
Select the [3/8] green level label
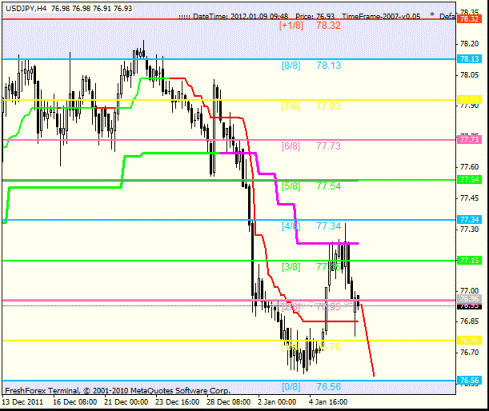pyautogui.click(x=291, y=267)
